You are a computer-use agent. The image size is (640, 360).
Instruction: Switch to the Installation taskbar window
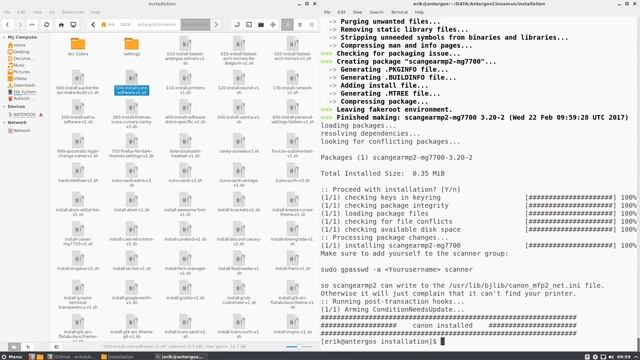tap(118, 357)
